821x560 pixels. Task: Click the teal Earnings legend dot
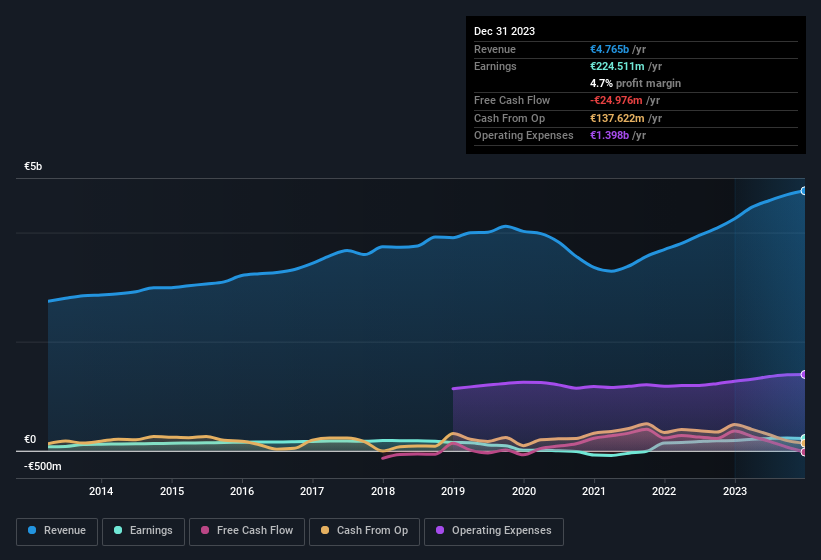click(119, 531)
